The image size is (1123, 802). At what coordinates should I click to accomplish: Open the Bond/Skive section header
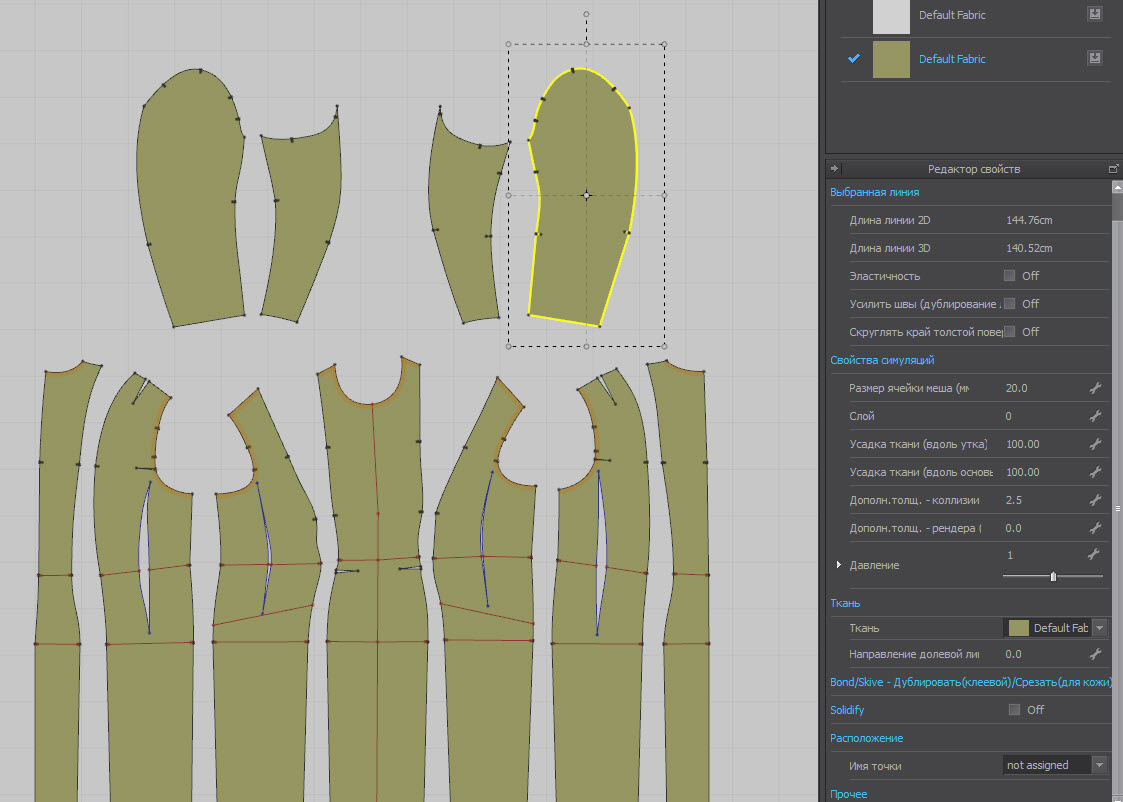click(x=970, y=682)
